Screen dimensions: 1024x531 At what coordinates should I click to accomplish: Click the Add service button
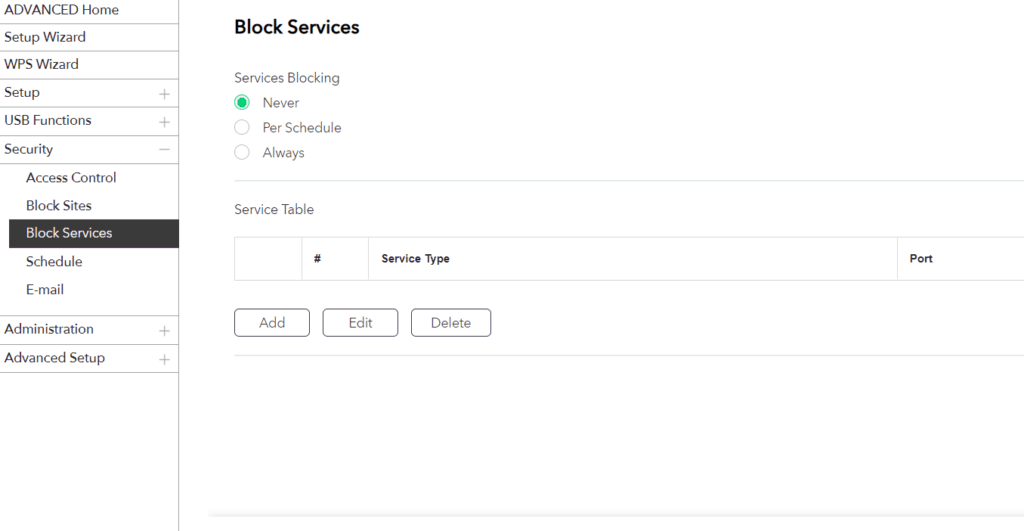[x=272, y=323]
